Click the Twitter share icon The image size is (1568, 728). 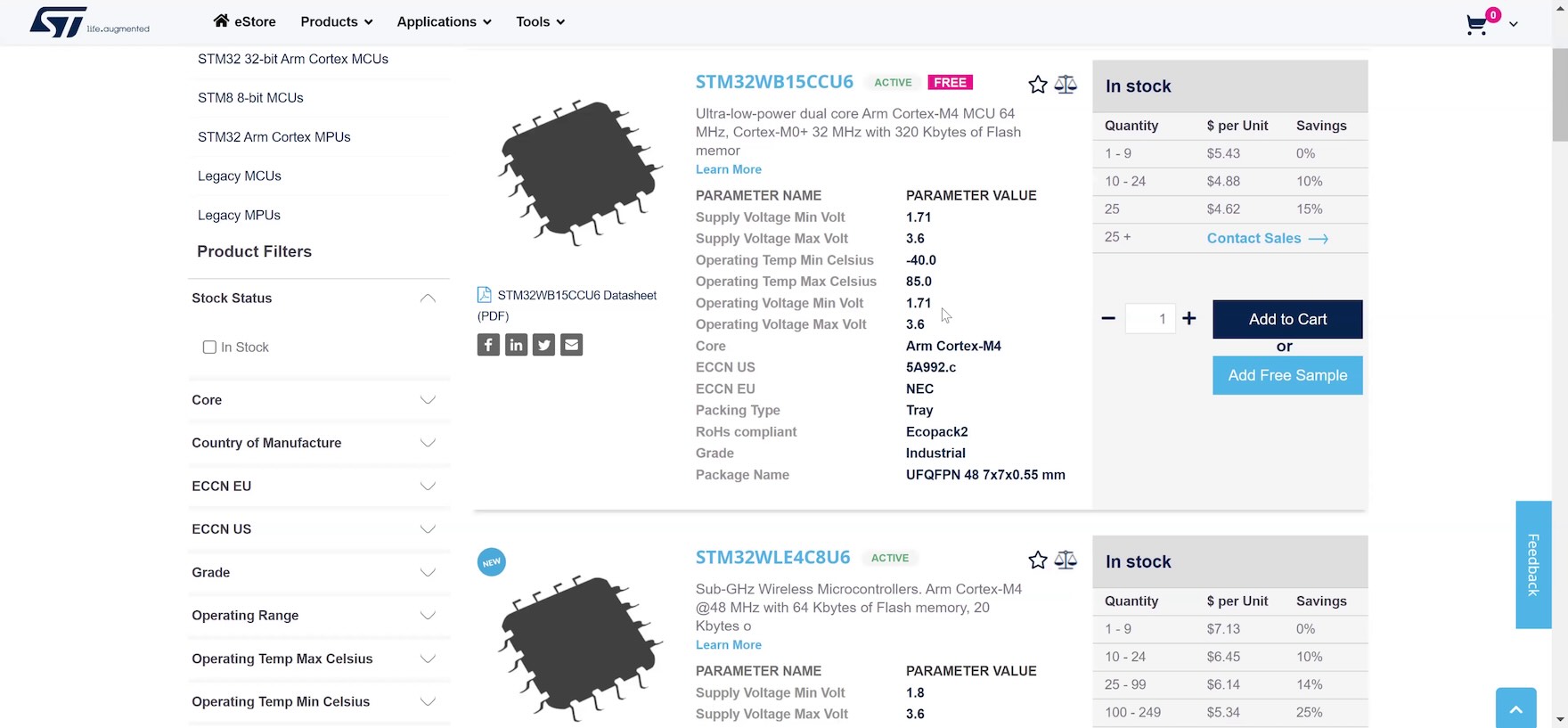click(543, 345)
